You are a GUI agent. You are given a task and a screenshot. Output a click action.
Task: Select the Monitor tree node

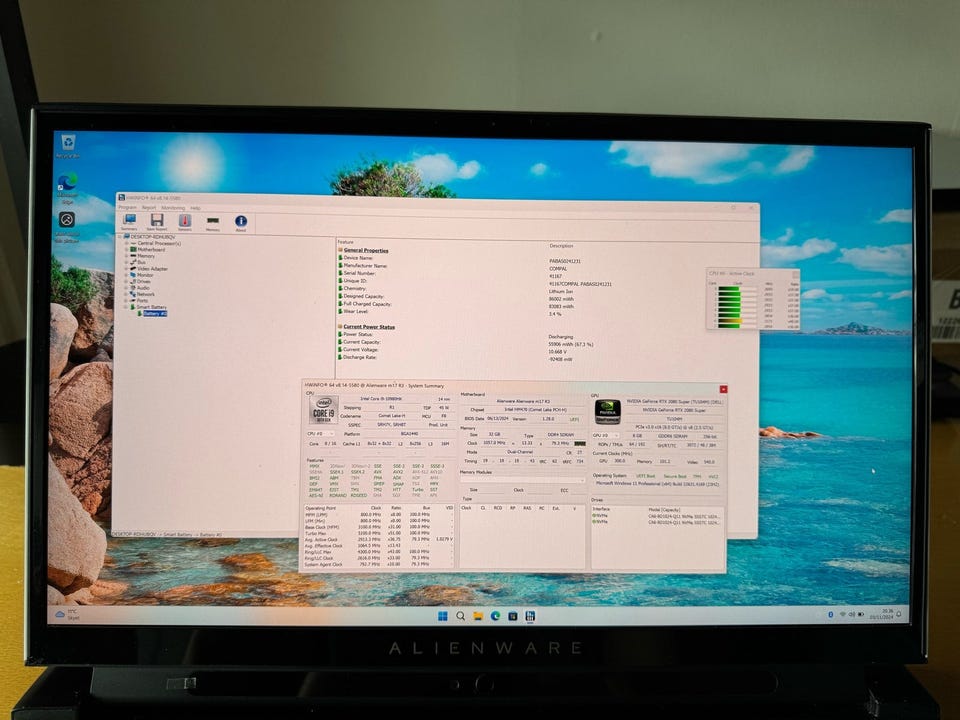click(141, 275)
